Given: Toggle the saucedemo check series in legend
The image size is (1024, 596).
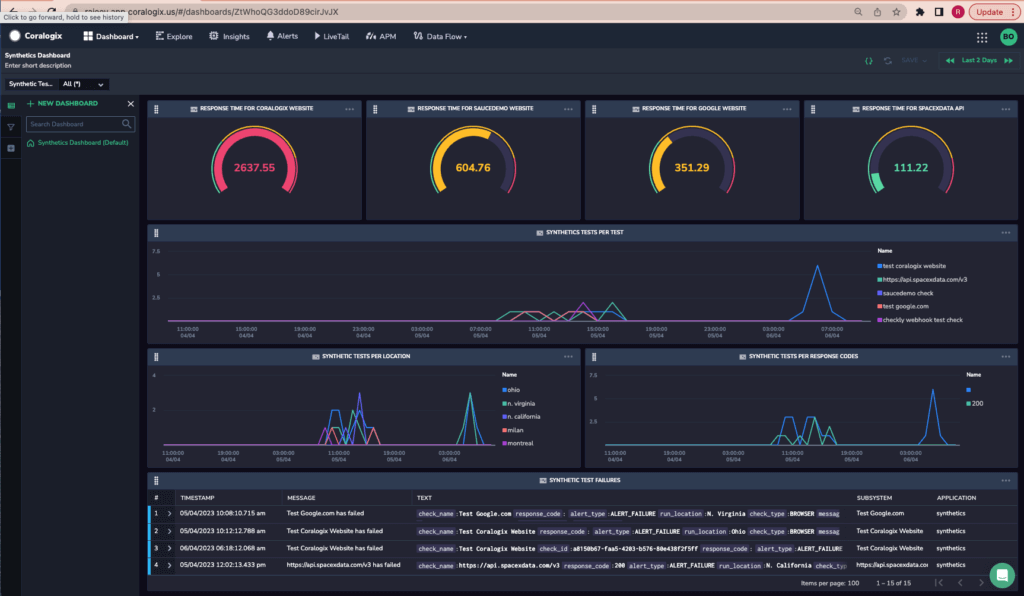Looking at the screenshot, I should pyautogui.click(x=905, y=293).
